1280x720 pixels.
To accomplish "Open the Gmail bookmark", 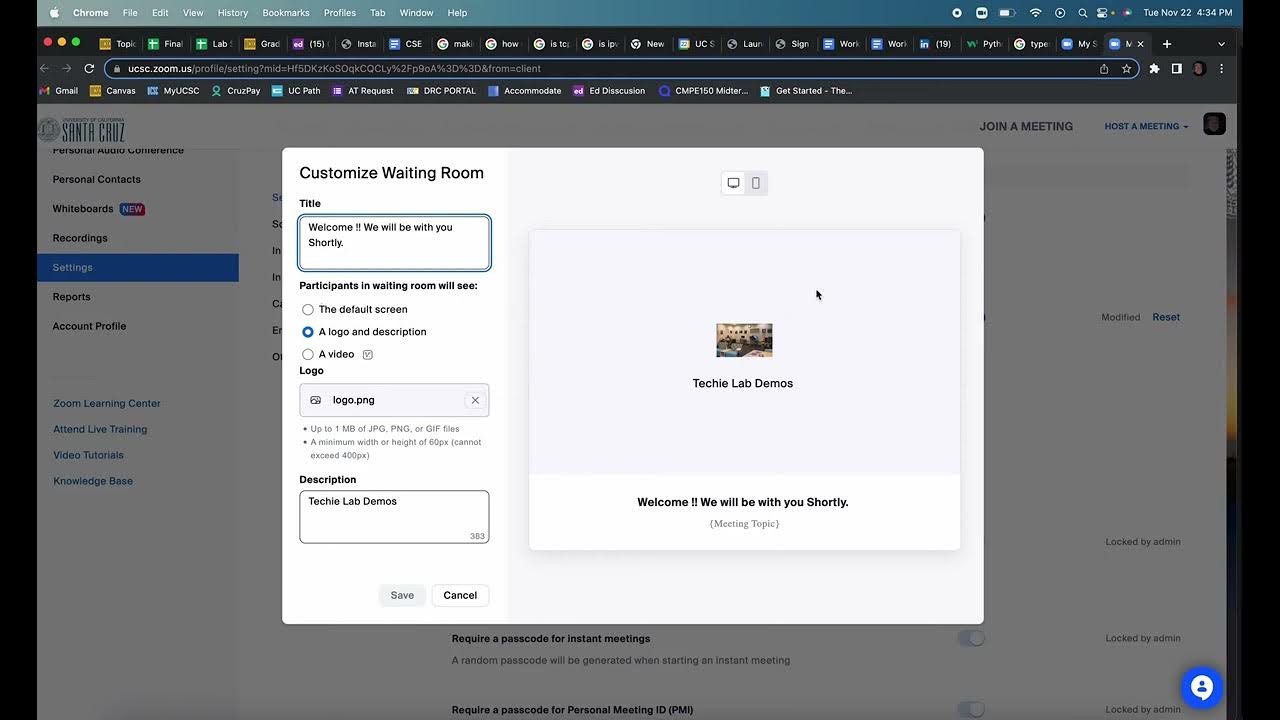I will pos(58,91).
